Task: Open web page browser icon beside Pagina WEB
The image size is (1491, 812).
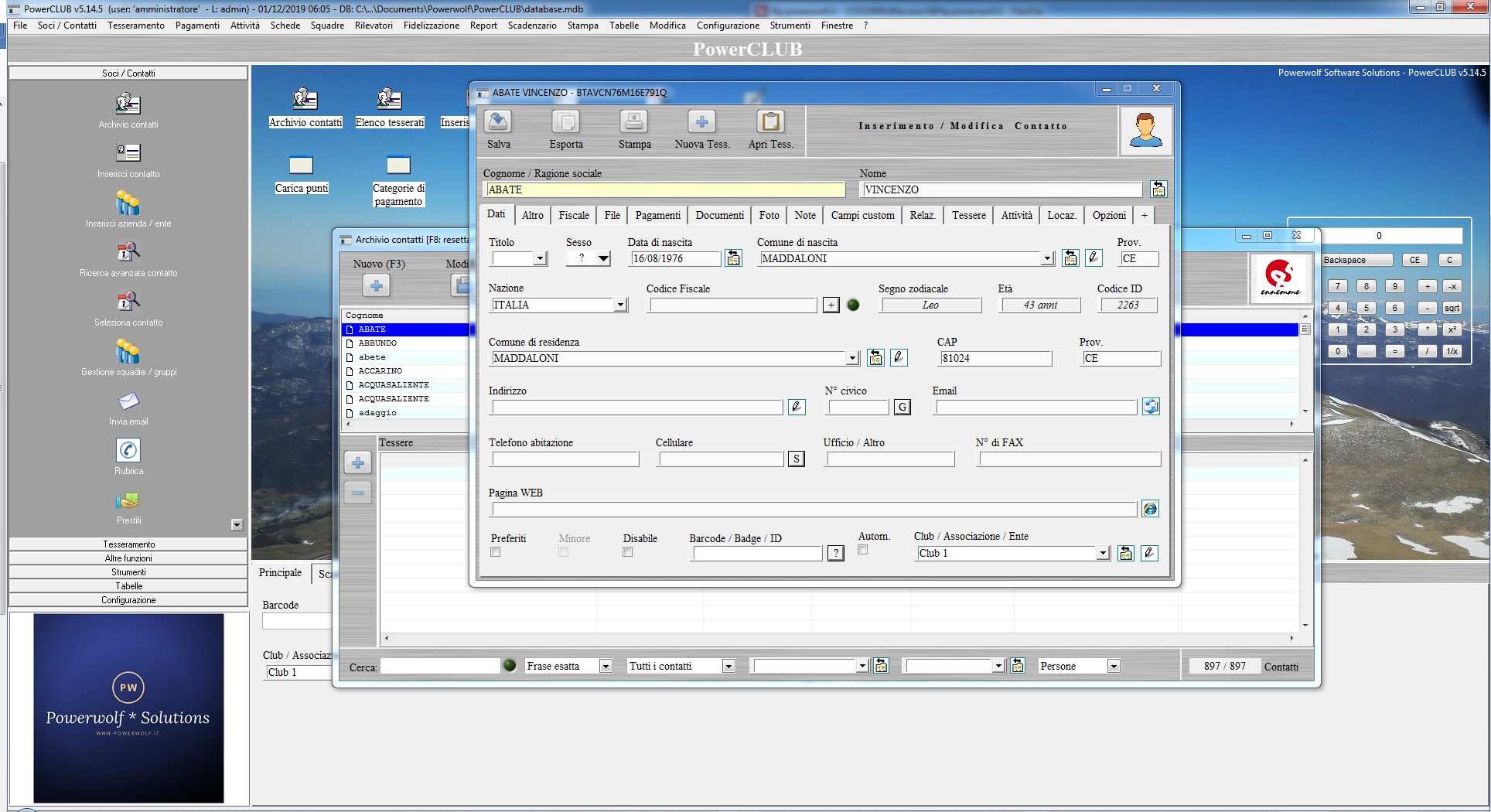Action: tap(1150, 509)
